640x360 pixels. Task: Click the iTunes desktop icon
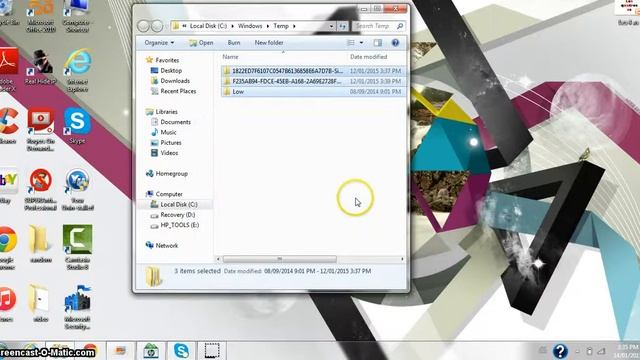pos(7,304)
